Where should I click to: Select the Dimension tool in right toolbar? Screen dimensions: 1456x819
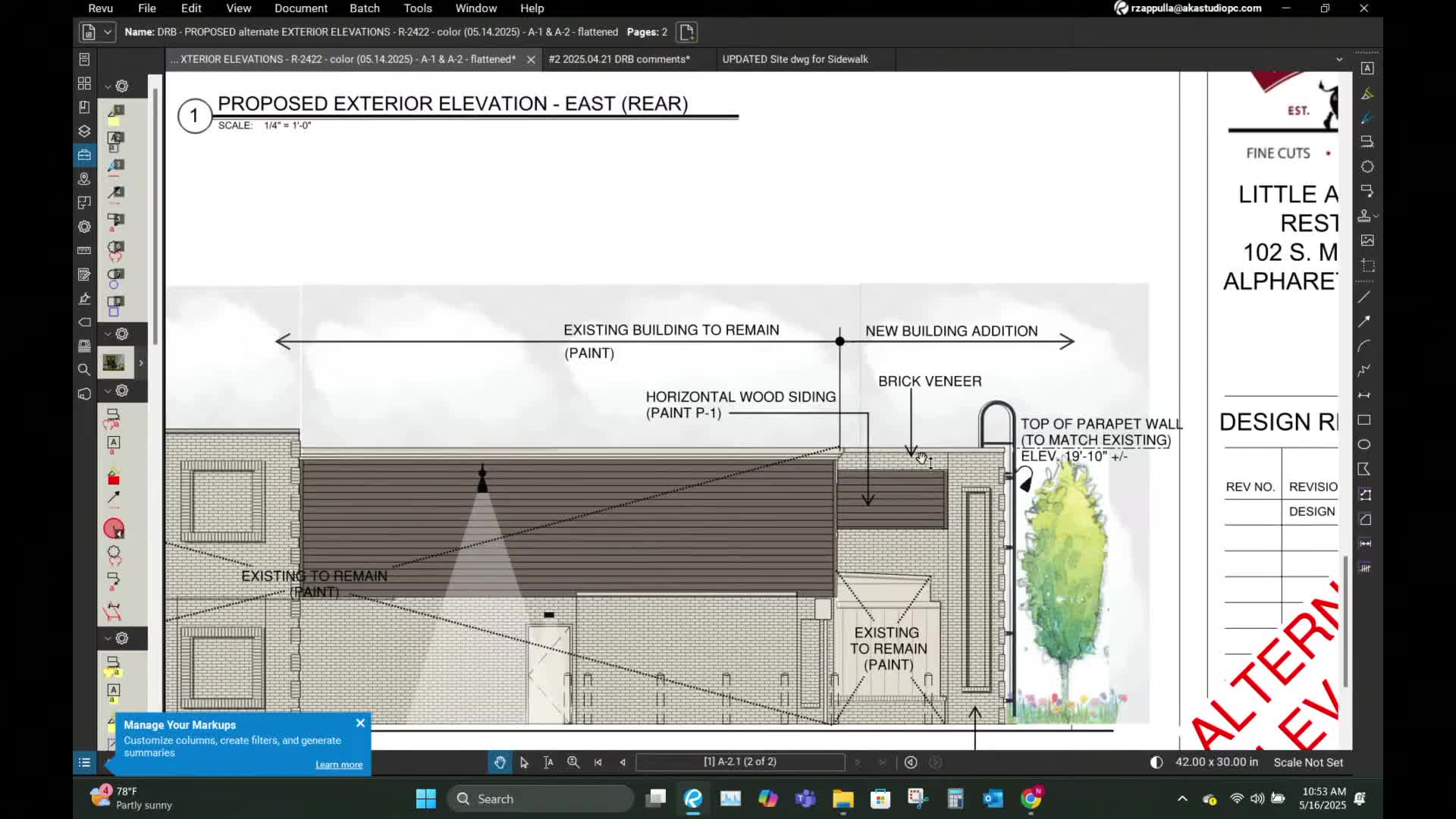1364,395
